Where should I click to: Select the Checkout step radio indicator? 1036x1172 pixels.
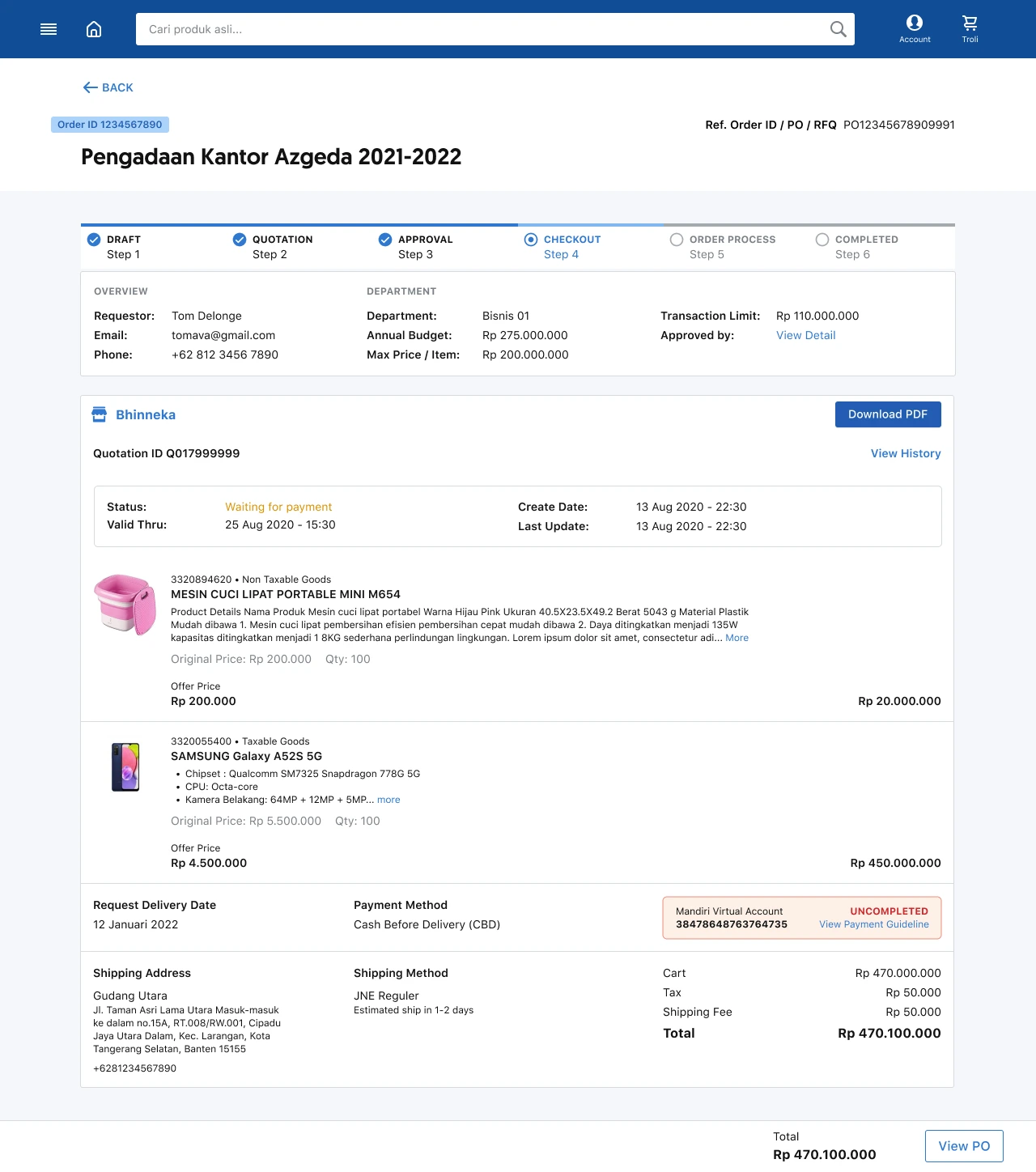[531, 240]
